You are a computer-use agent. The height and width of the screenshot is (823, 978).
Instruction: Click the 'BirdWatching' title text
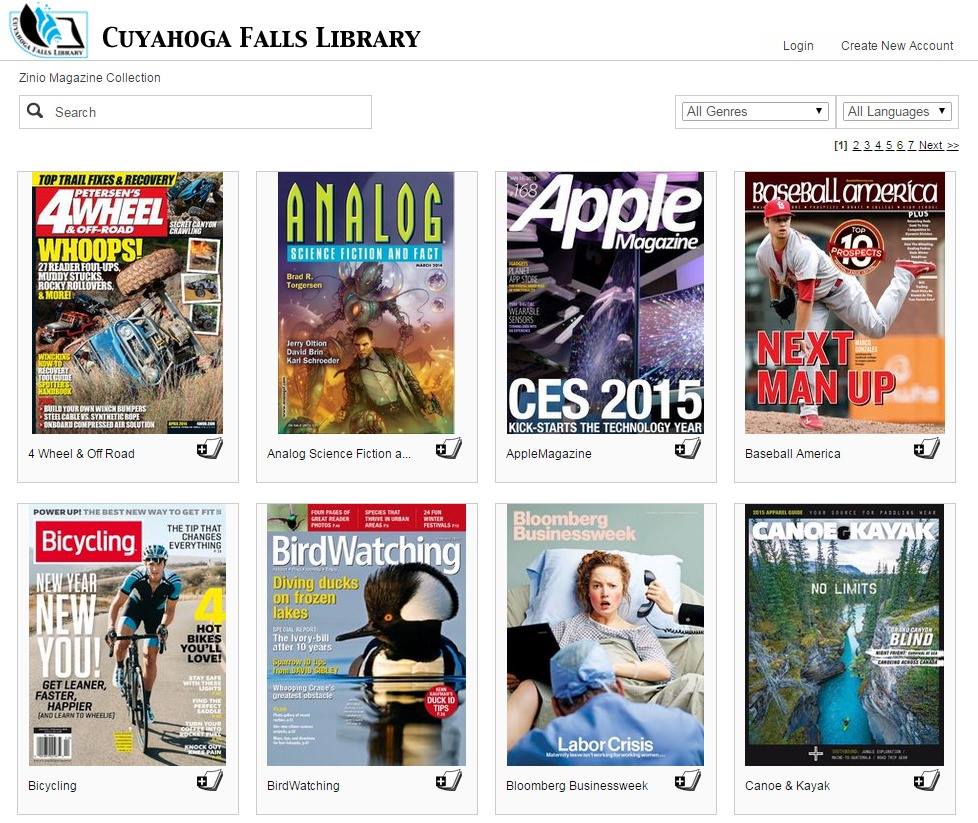pyautogui.click(x=303, y=786)
